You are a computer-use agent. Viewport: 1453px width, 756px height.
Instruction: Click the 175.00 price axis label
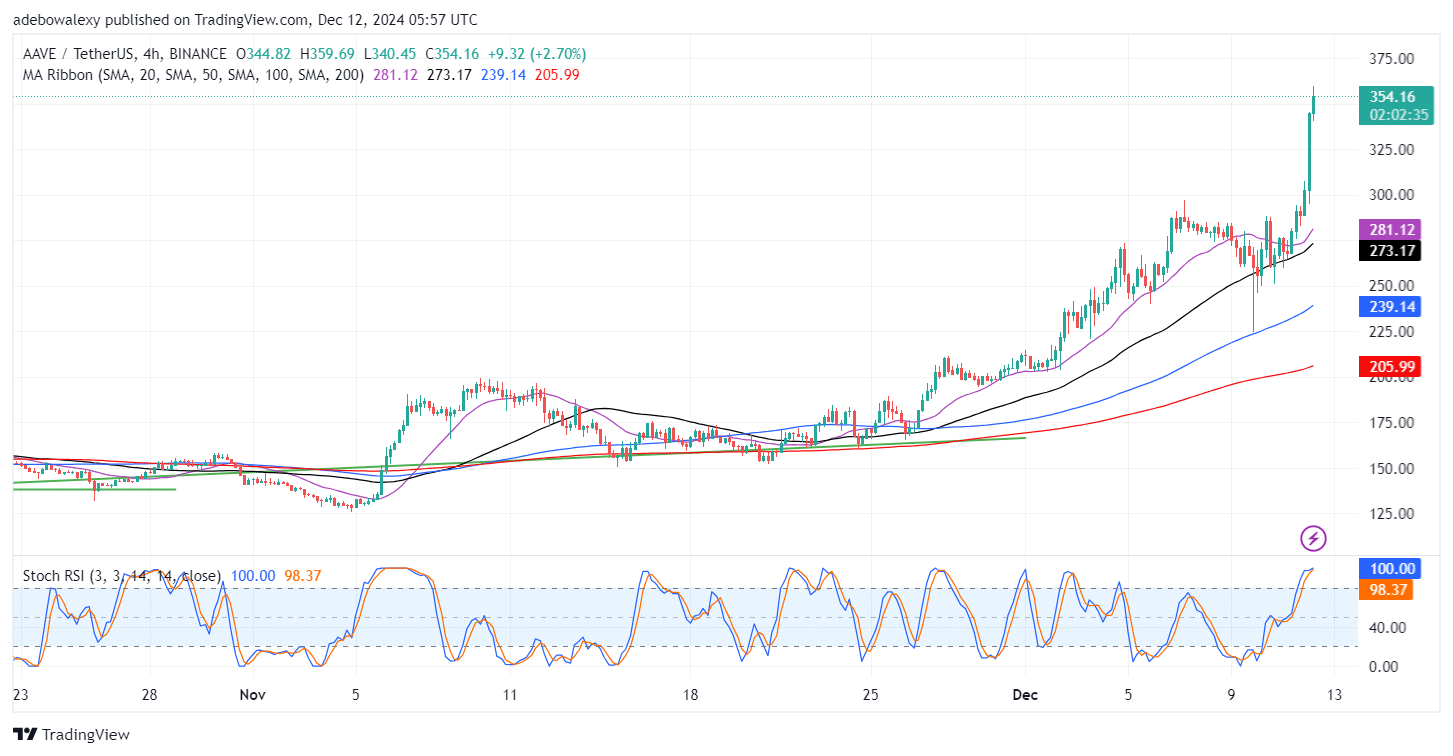pyautogui.click(x=1391, y=422)
